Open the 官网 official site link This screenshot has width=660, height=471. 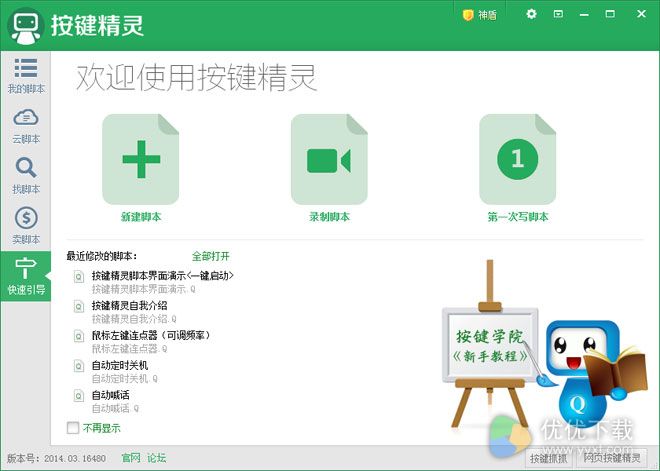tap(130, 458)
